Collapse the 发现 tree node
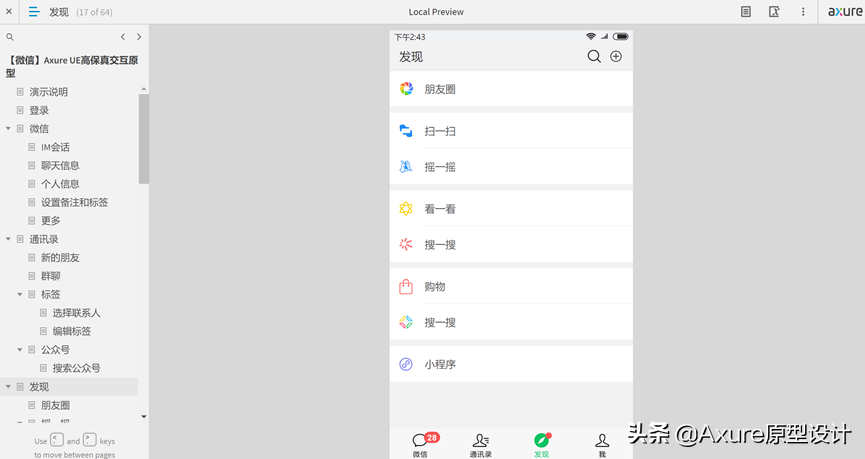Image resolution: width=865 pixels, height=459 pixels. tap(8, 386)
